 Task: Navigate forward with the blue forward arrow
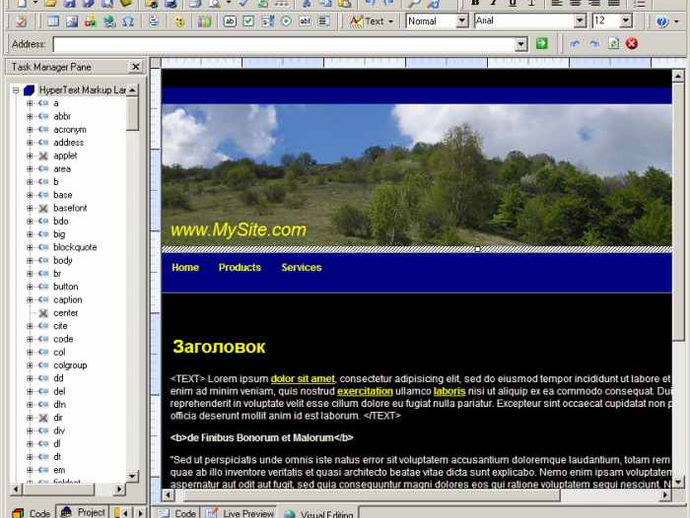(595, 44)
